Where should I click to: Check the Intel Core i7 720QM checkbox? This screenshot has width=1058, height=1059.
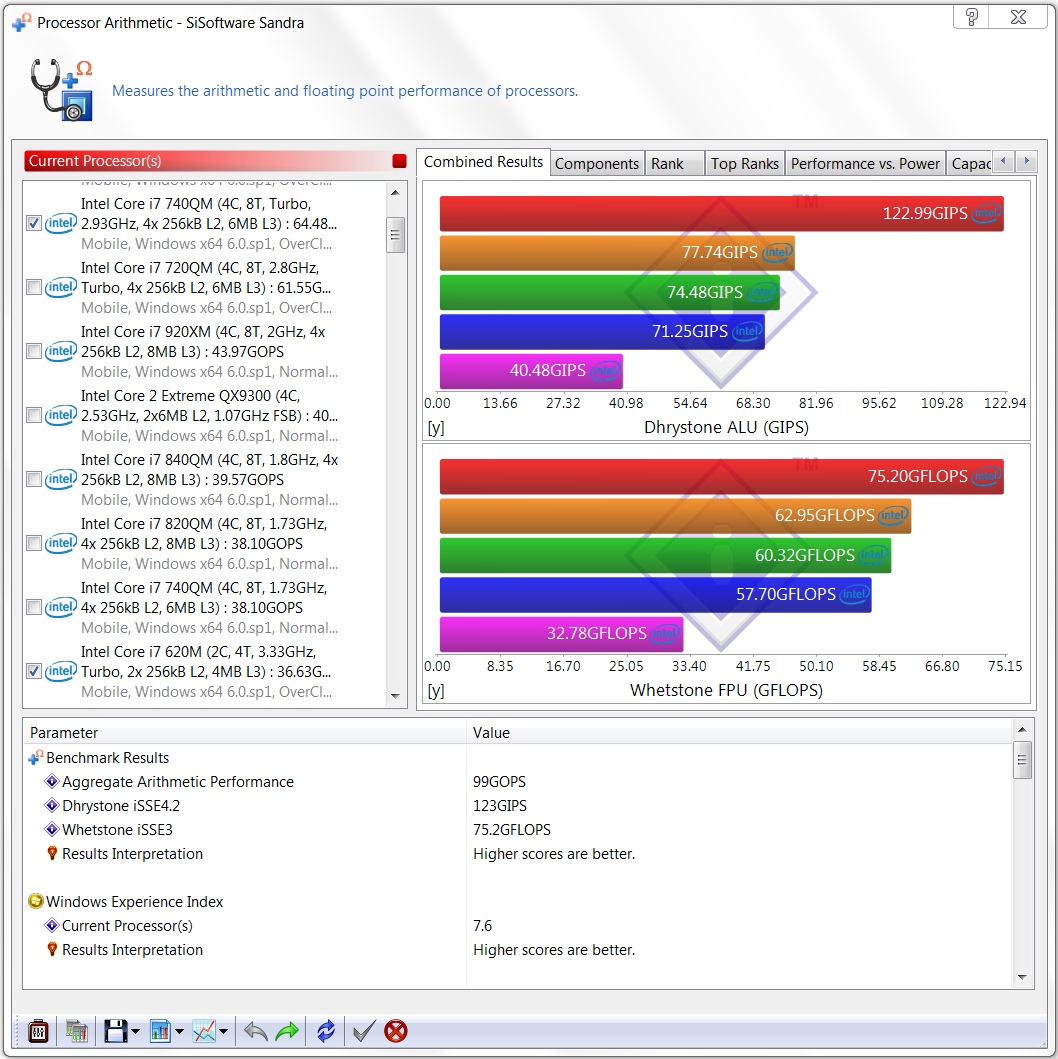point(34,287)
